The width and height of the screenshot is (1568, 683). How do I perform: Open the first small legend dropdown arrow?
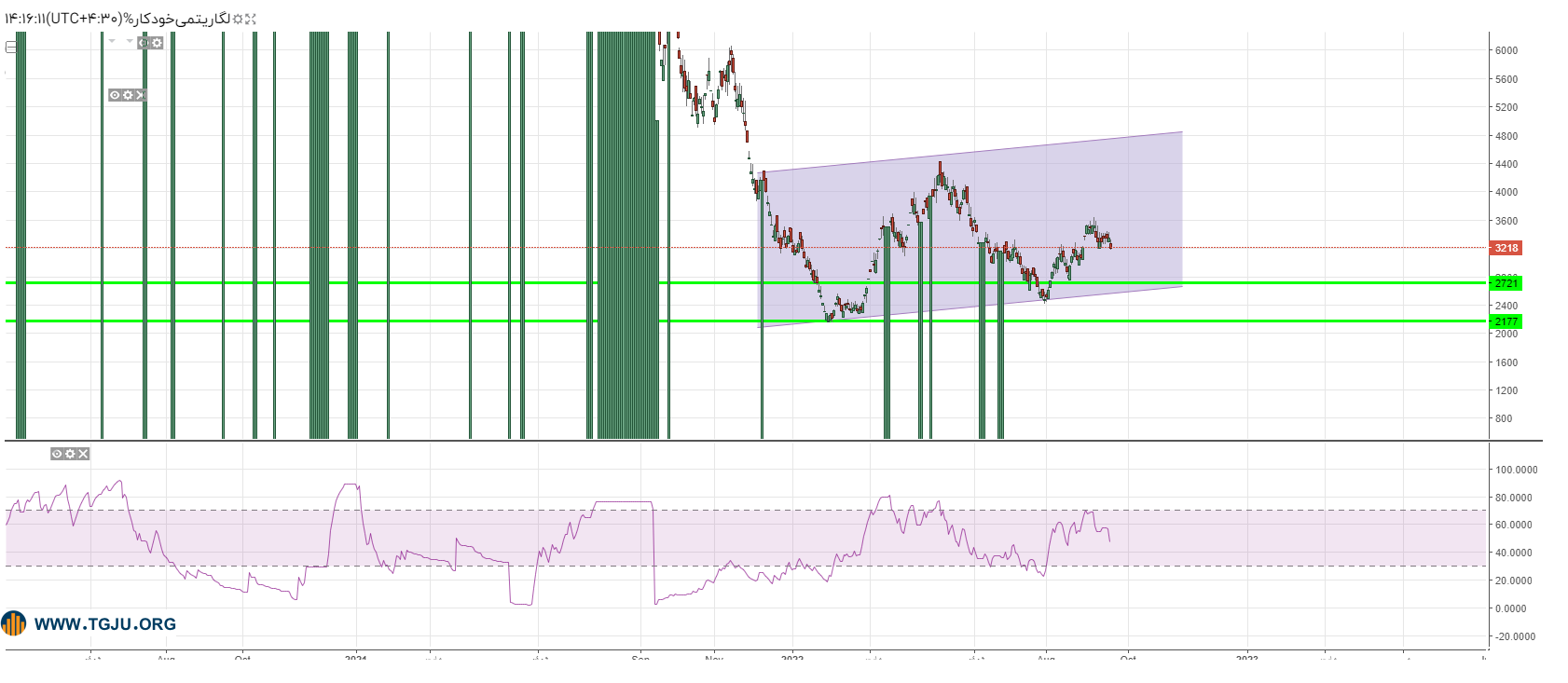112,41
